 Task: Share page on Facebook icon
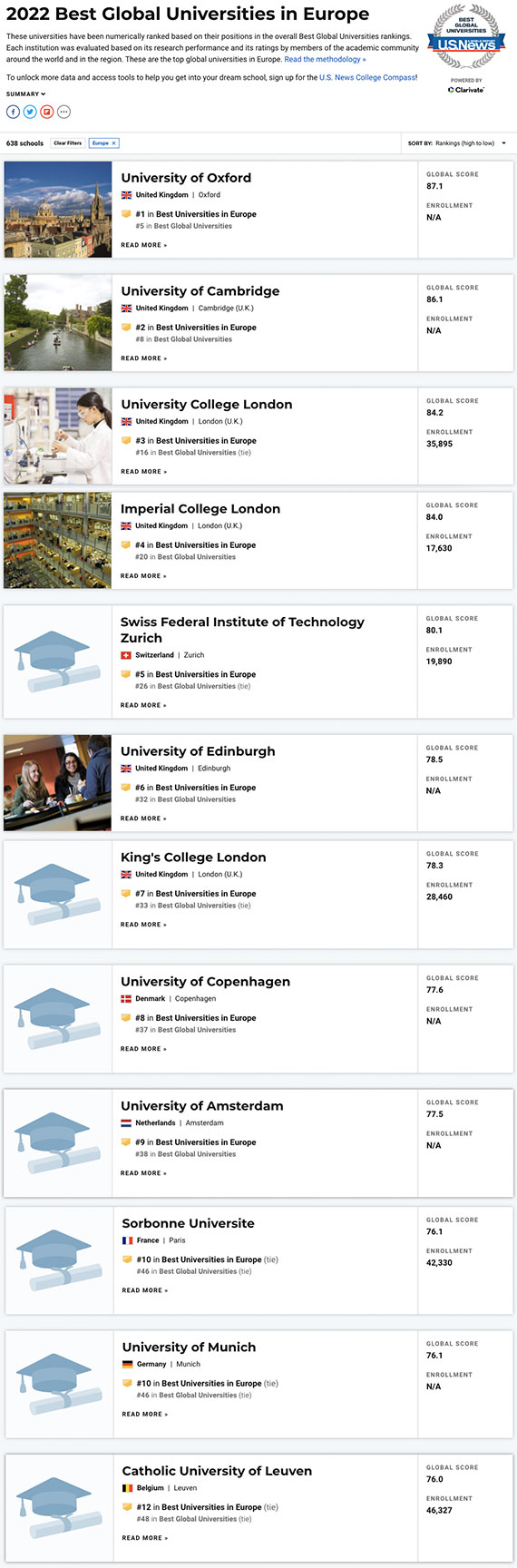coord(13,112)
